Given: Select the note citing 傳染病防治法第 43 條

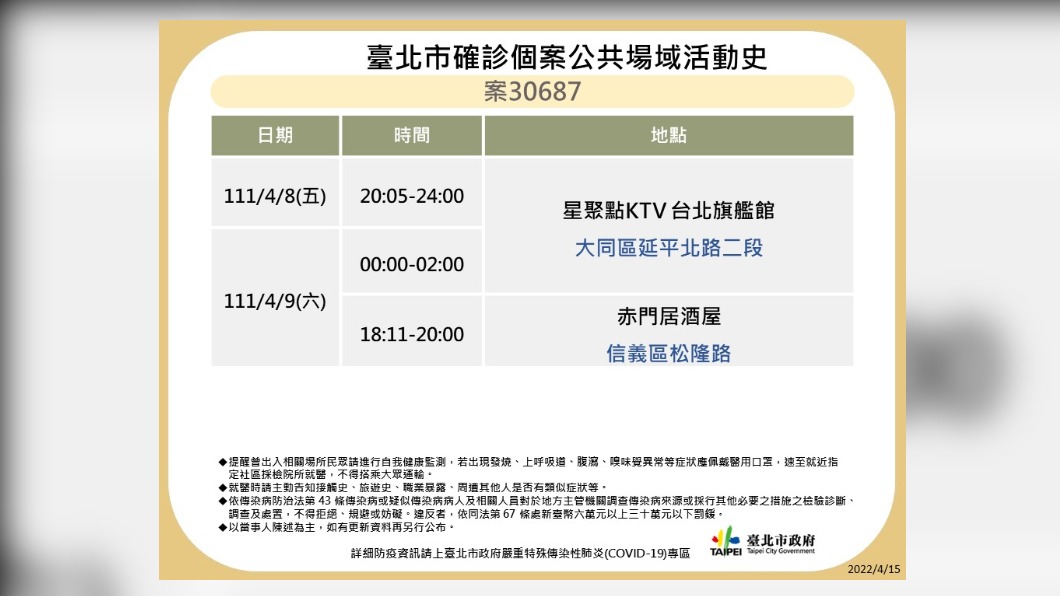Looking at the screenshot, I should coord(538,507).
